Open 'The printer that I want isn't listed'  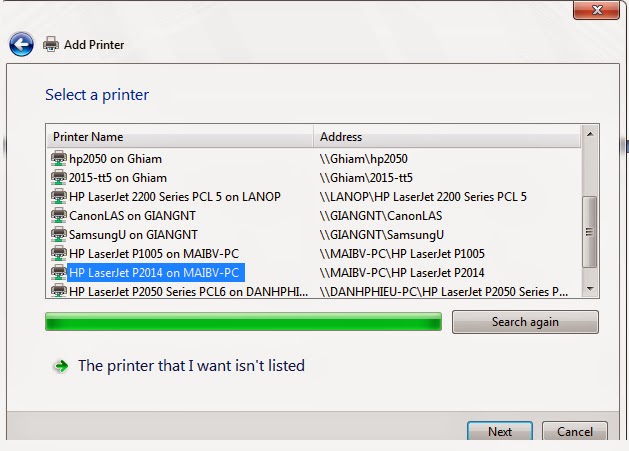(191, 366)
